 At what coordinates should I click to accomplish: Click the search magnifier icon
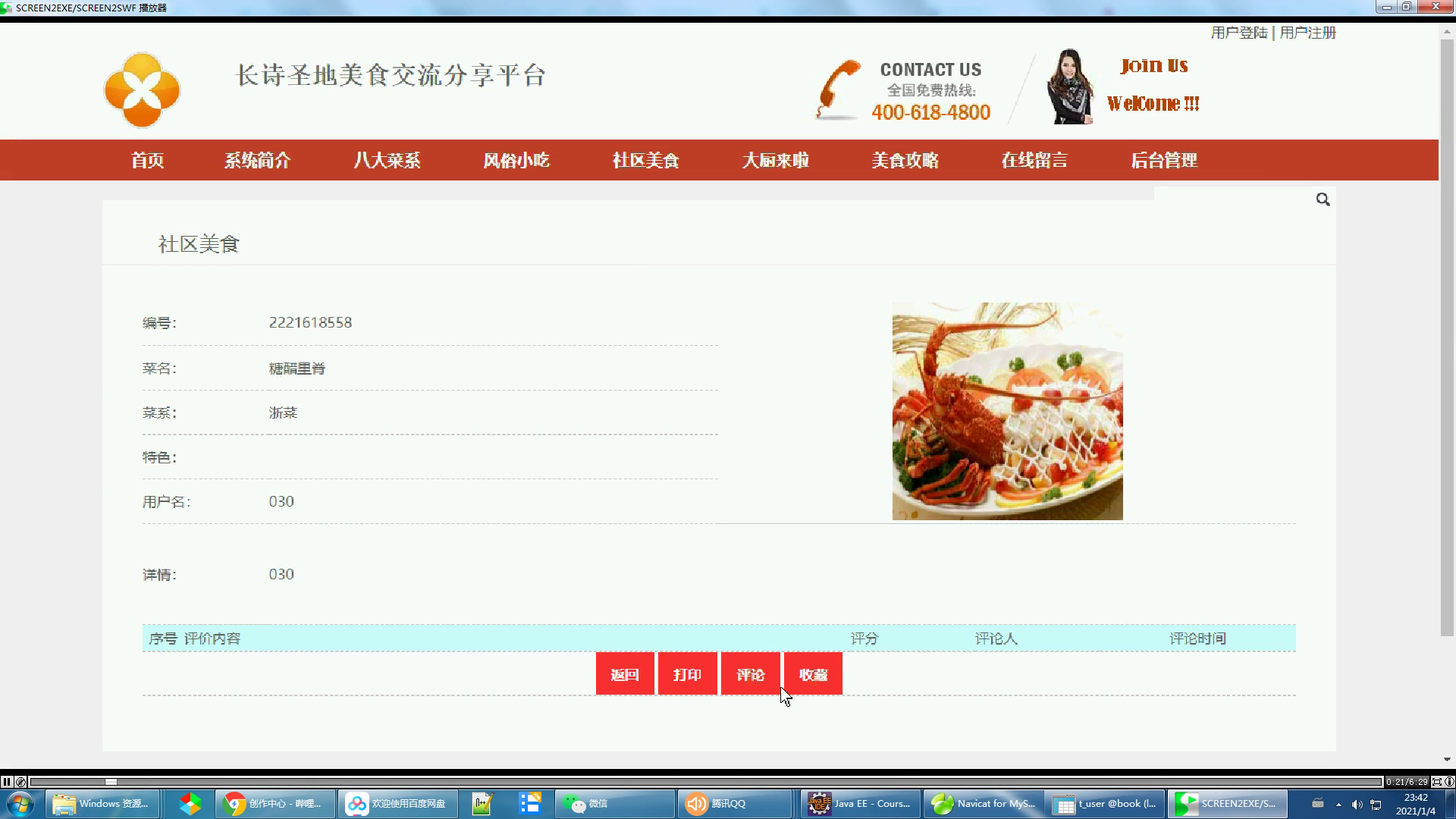coord(1323,199)
